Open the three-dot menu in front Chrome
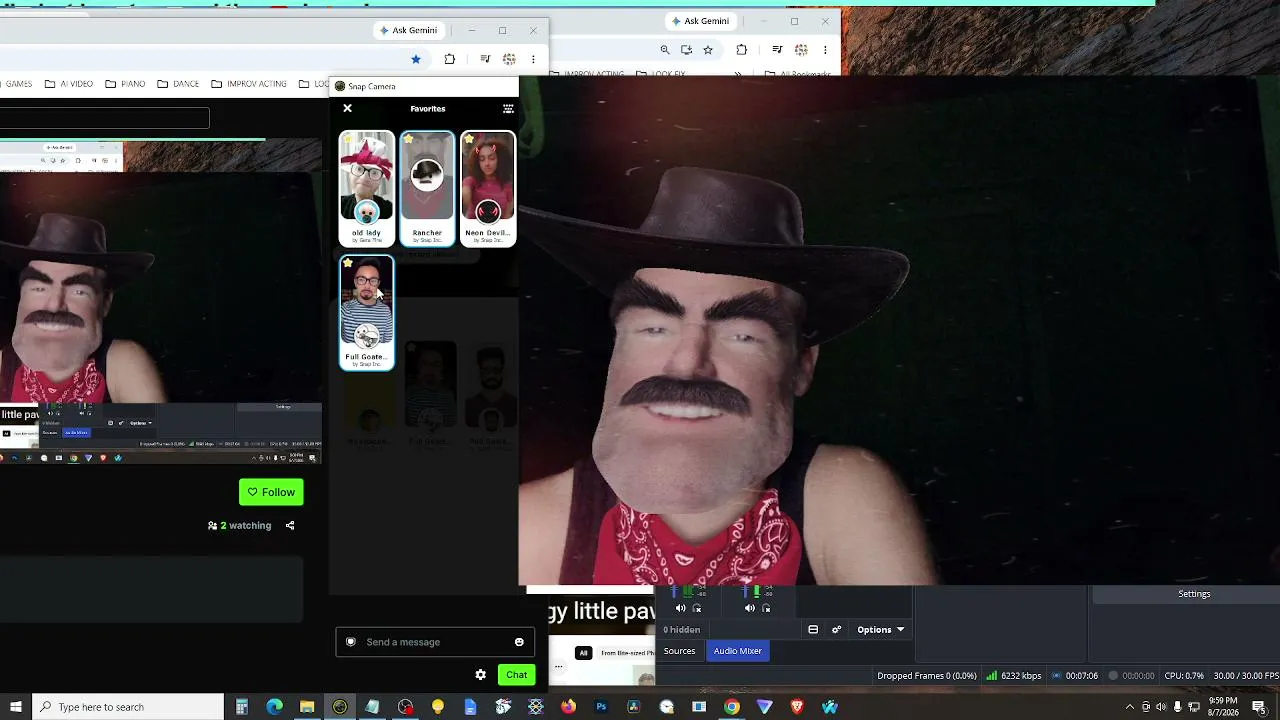 coord(533,59)
